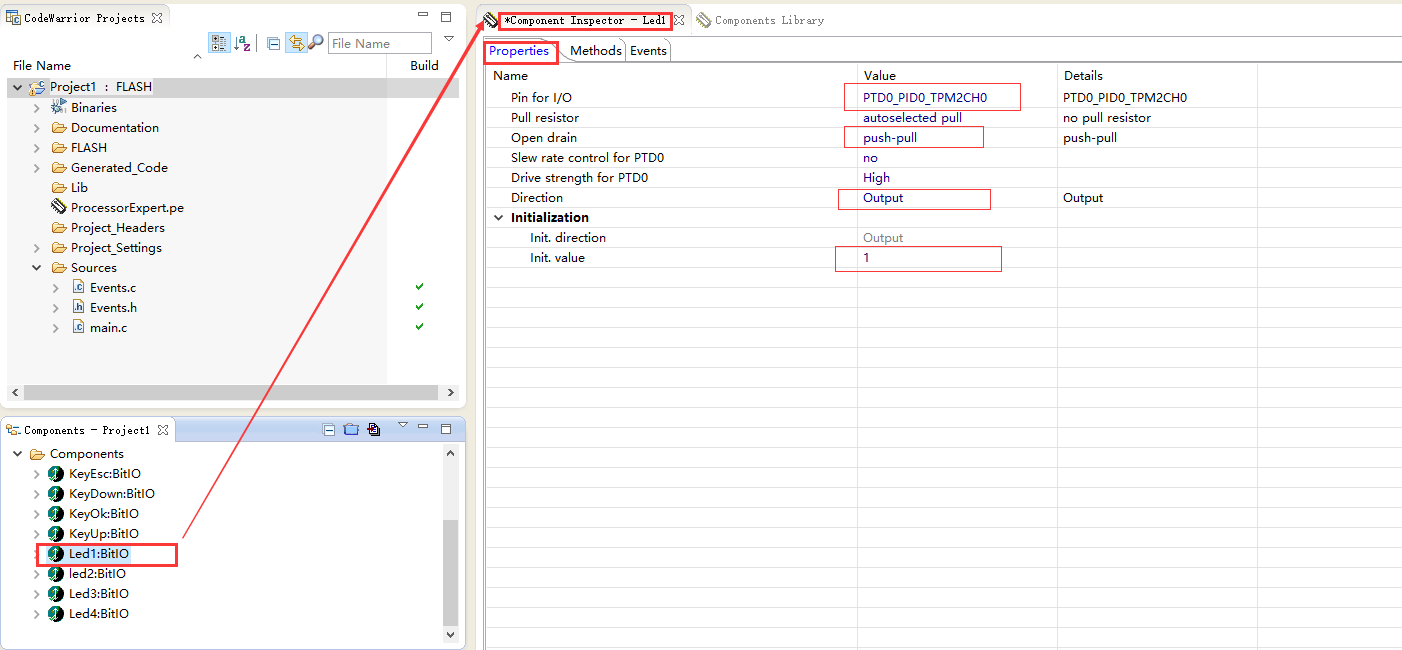Select the Project_Headers folder

click(117, 228)
